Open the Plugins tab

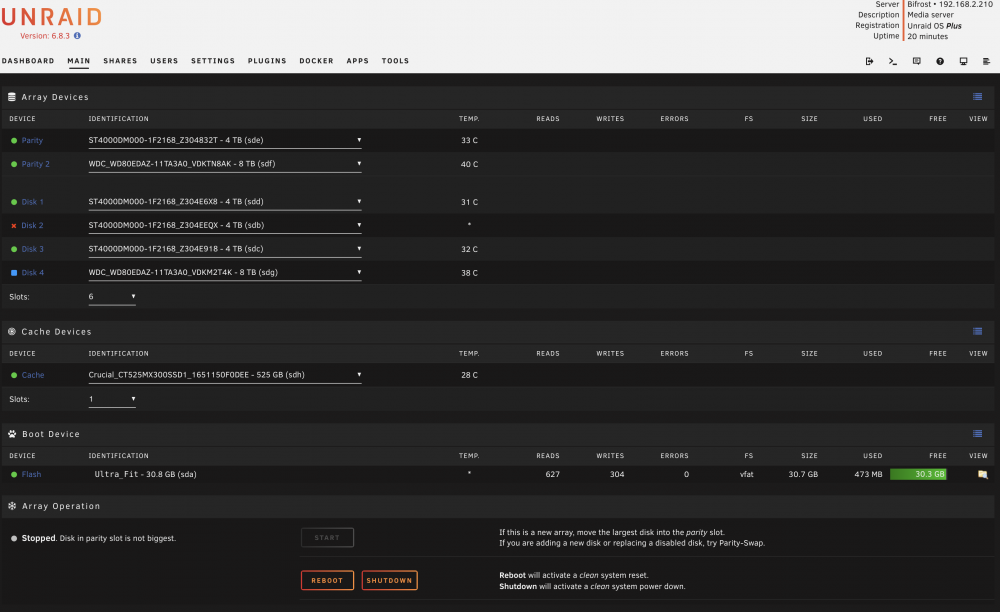(x=267, y=61)
